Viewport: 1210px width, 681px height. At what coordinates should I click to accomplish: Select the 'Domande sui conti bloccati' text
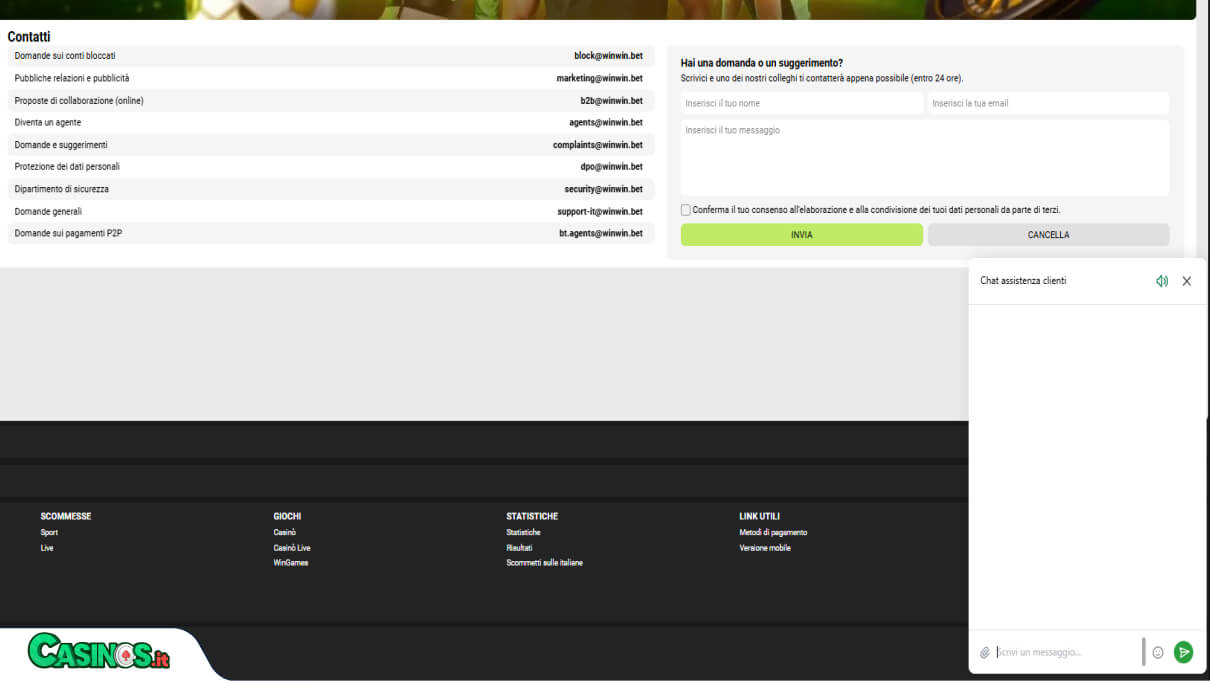(65, 56)
